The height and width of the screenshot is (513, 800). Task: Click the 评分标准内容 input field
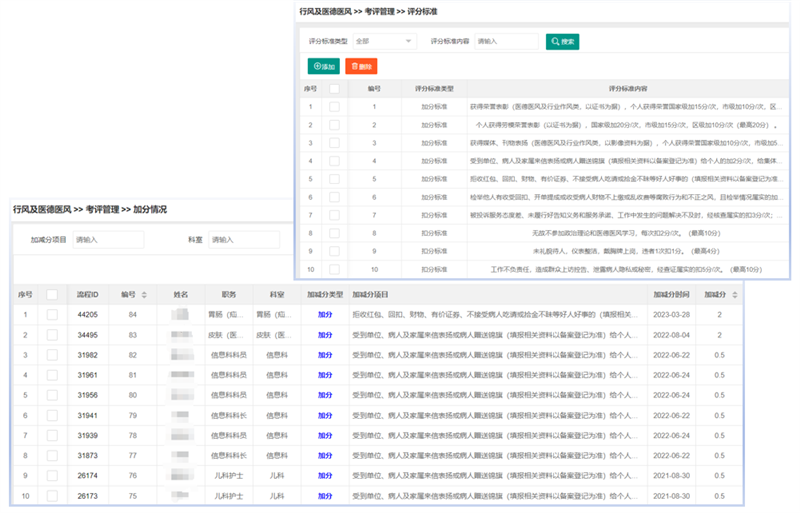[x=505, y=42]
